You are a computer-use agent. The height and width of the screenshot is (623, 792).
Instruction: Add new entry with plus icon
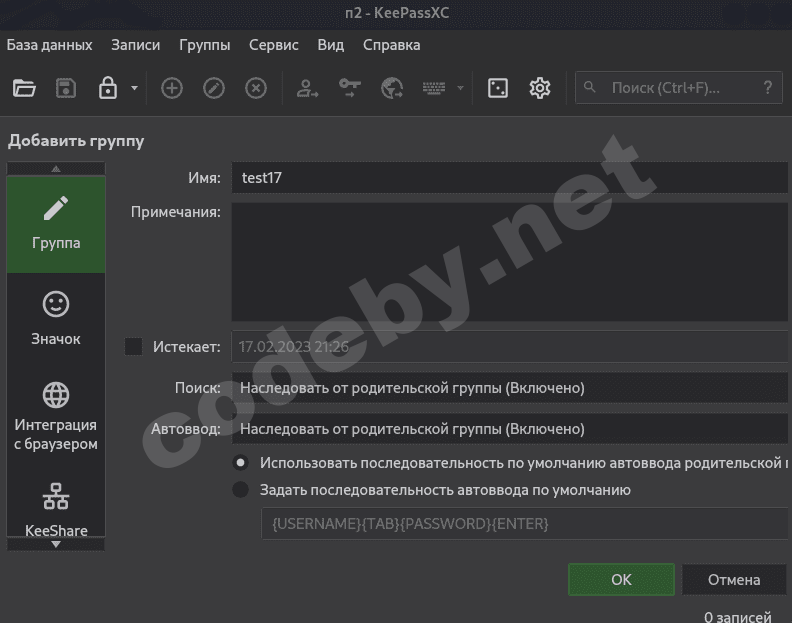172,88
